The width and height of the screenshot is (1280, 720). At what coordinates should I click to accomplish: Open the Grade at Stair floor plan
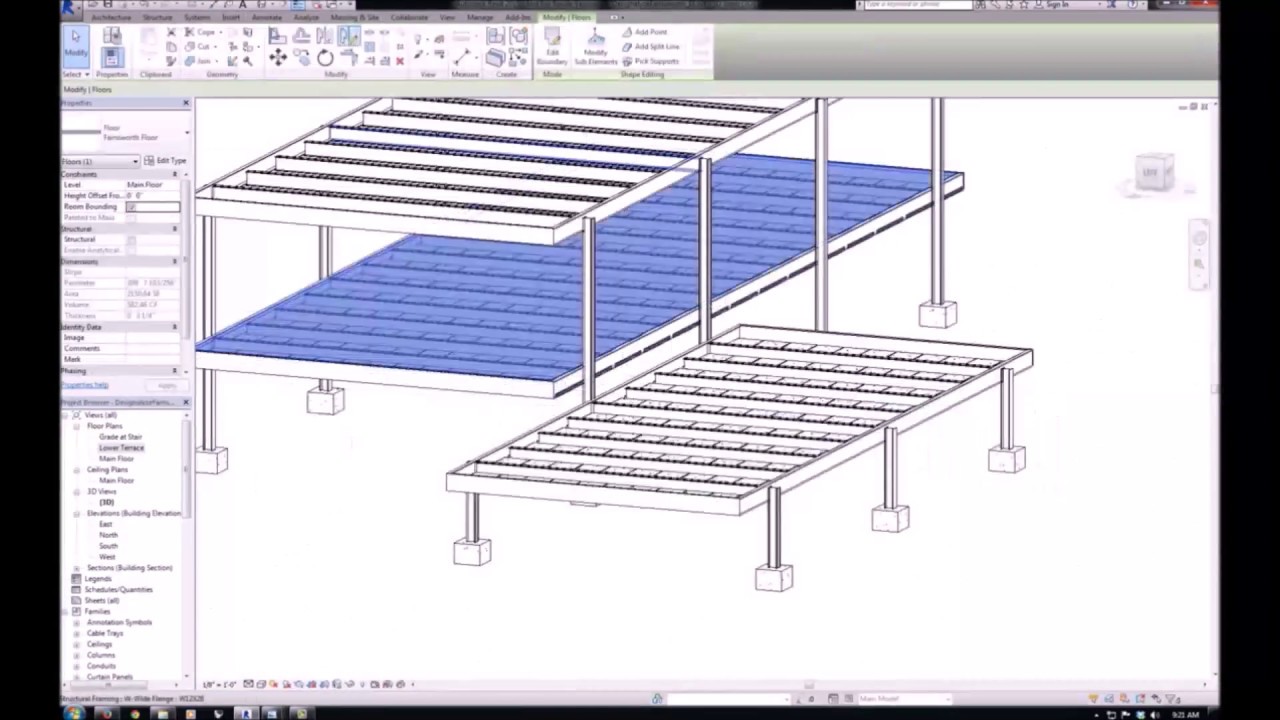pos(120,437)
